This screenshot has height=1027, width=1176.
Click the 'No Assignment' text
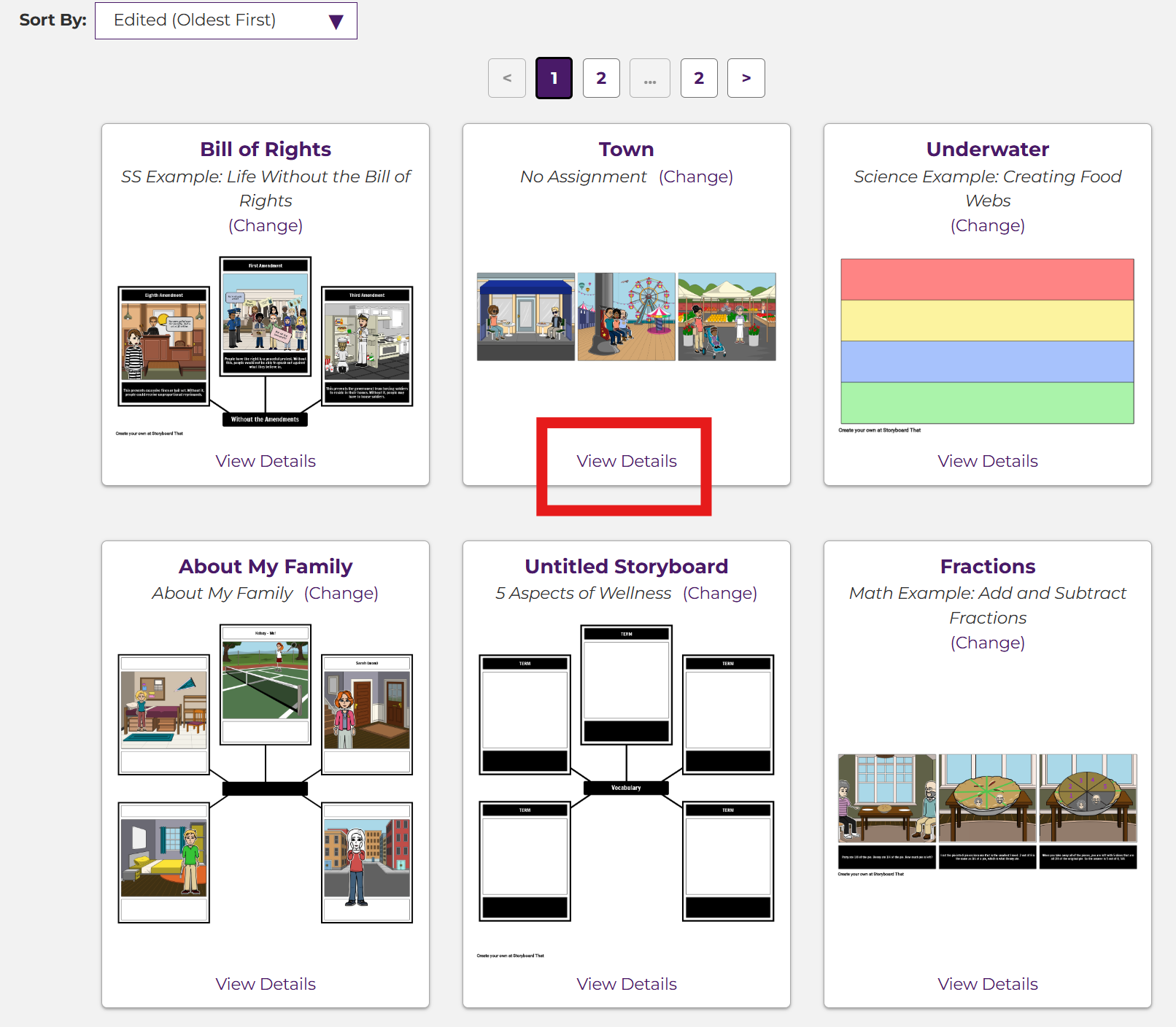pyautogui.click(x=583, y=177)
